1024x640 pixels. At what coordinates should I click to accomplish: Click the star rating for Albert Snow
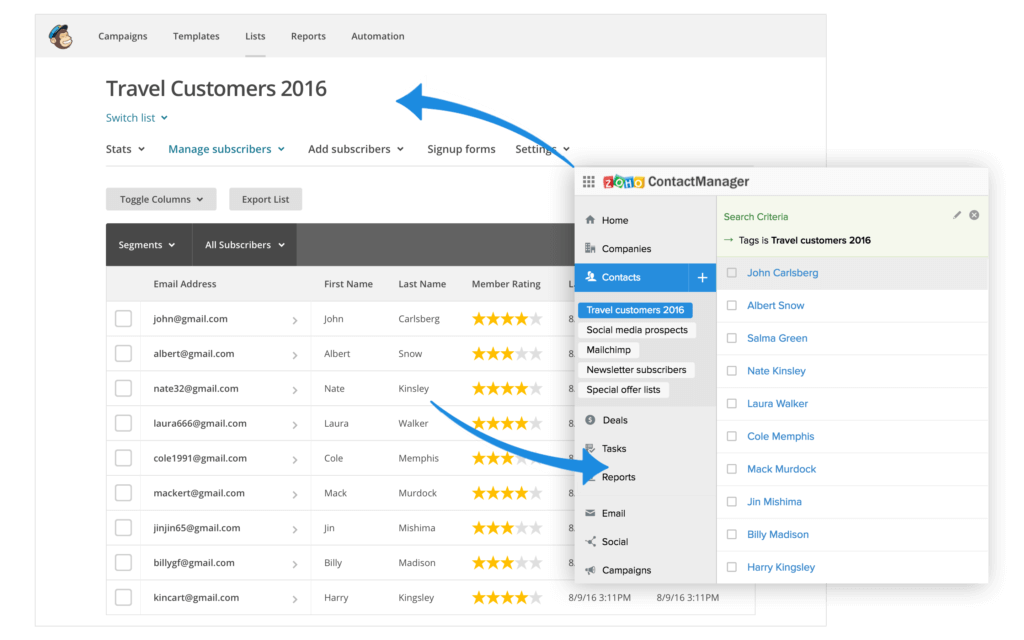coord(506,354)
